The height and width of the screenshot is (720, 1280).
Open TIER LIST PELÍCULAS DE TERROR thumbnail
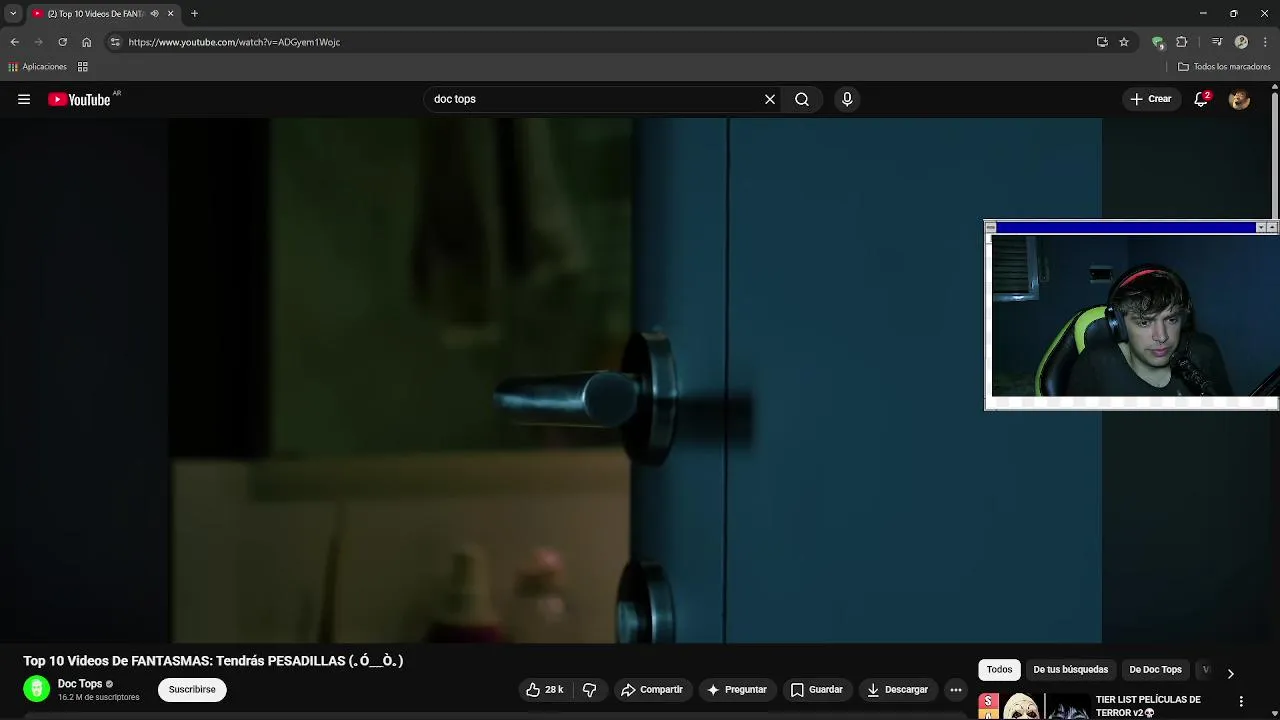tap(1033, 706)
